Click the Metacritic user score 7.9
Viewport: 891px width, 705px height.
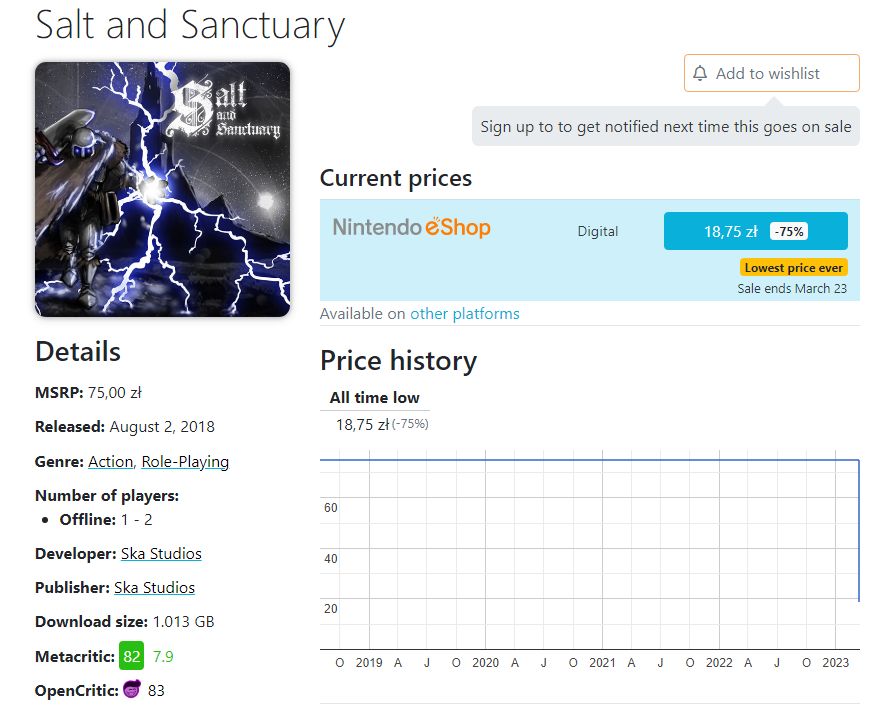pyautogui.click(x=163, y=656)
